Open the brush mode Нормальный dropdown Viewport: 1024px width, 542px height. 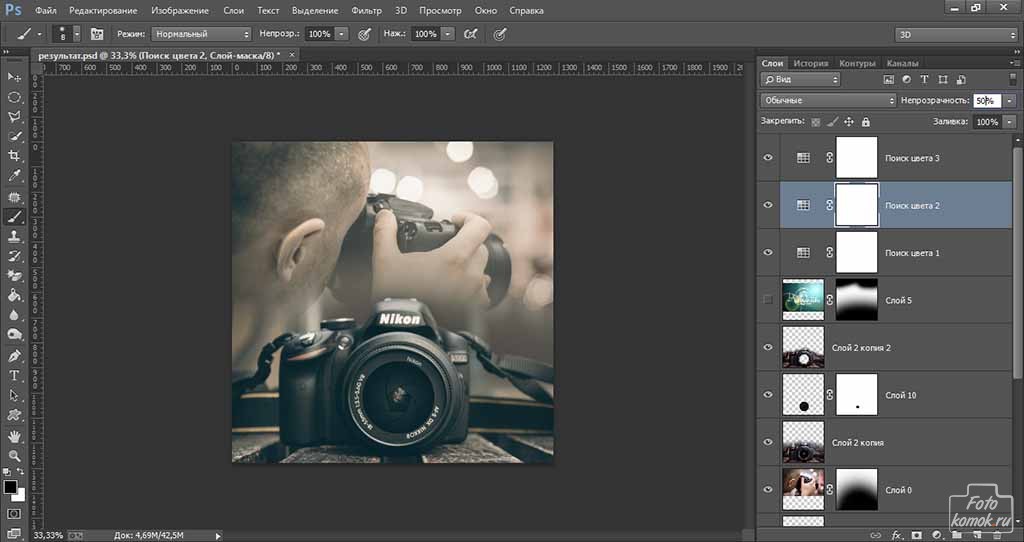click(201, 34)
